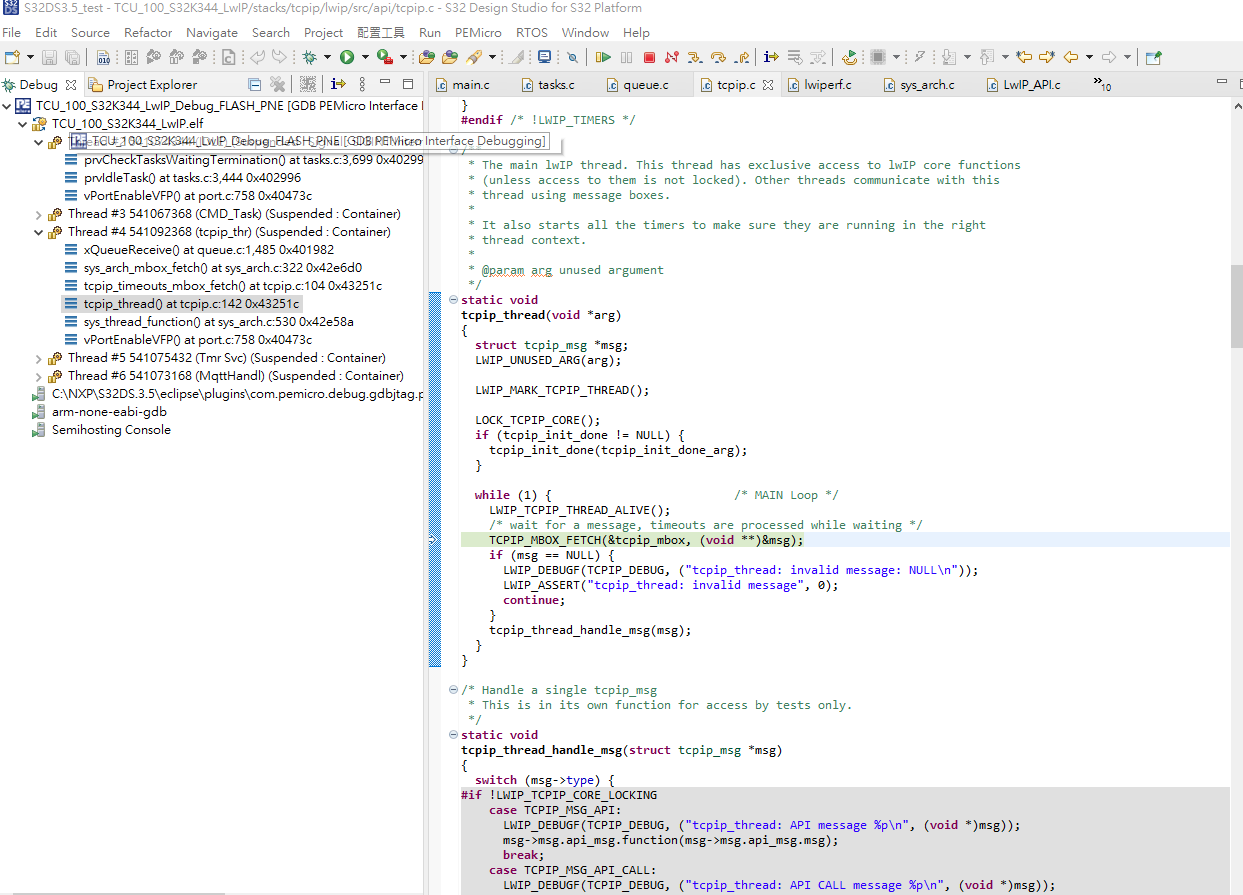This screenshot has width=1243, height=895.
Task: Switch to the Project Explorer tab
Action: tap(143, 85)
